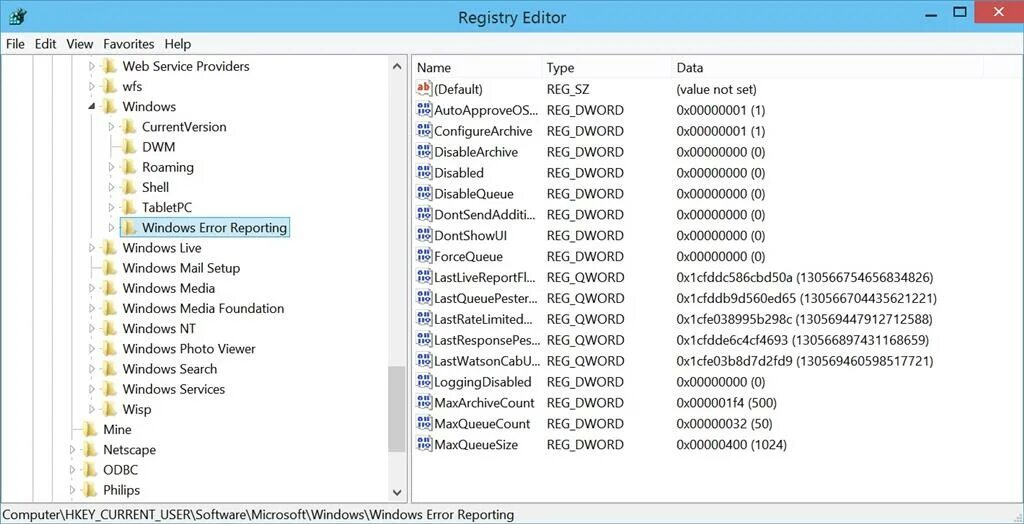Expand the Web Service Providers key
This screenshot has width=1024, height=524.
pyautogui.click(x=91, y=66)
